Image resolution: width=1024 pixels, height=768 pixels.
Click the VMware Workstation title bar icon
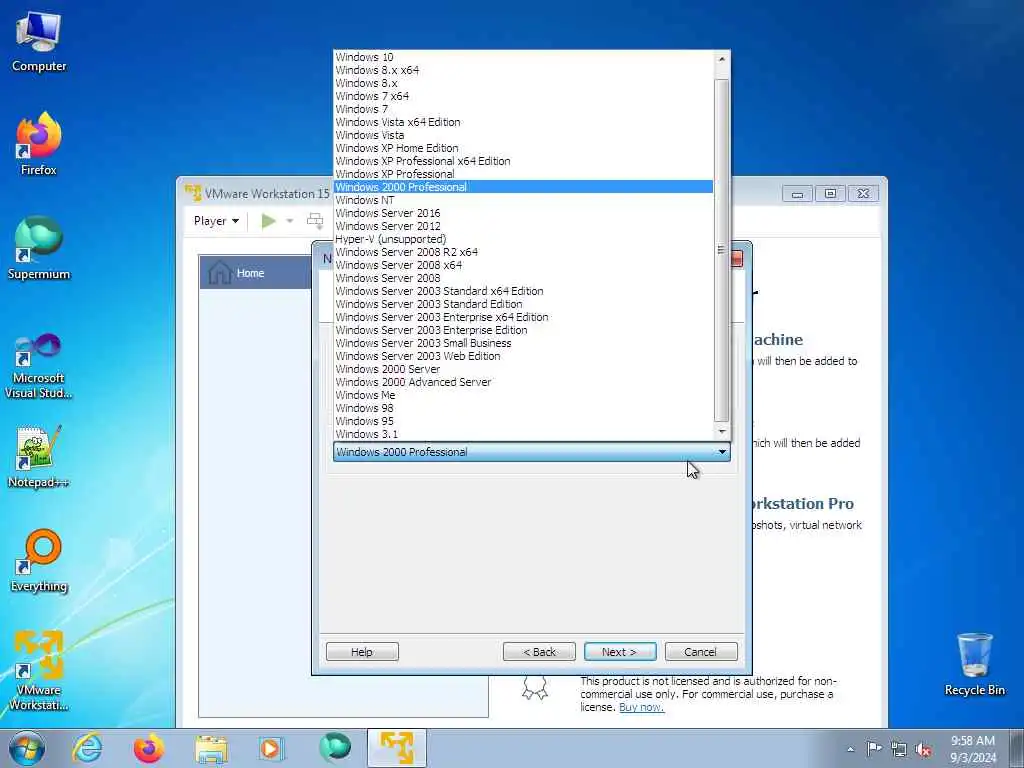193,193
